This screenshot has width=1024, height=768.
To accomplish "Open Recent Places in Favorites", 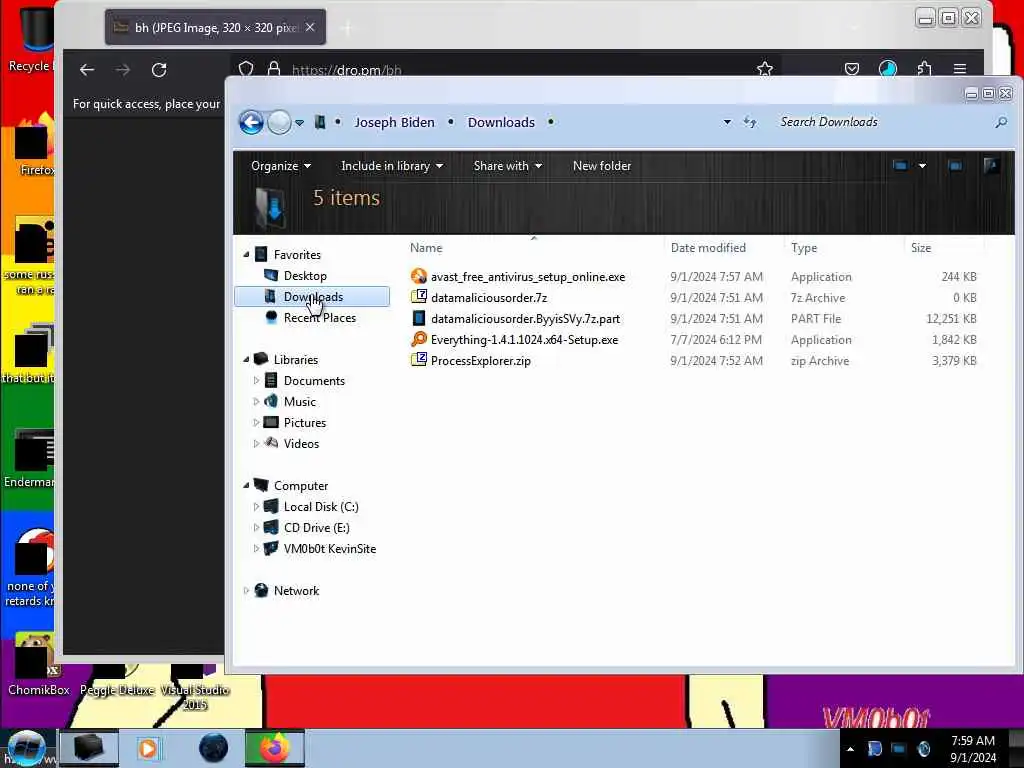I will pos(319,317).
